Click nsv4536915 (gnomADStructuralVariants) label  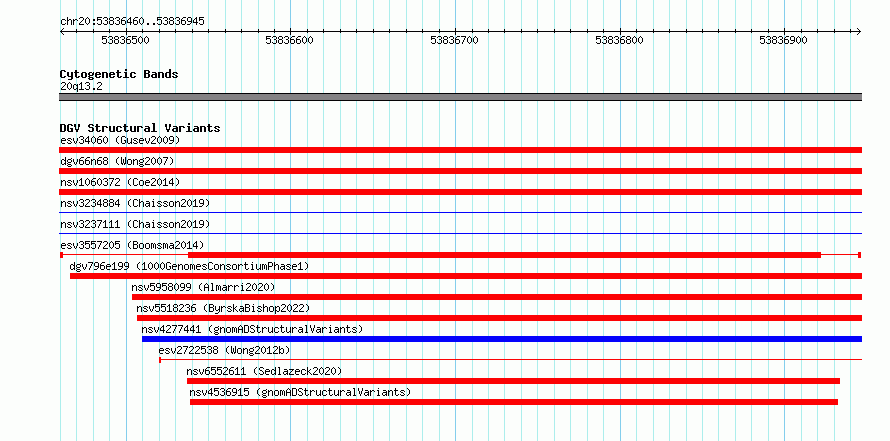(x=300, y=392)
